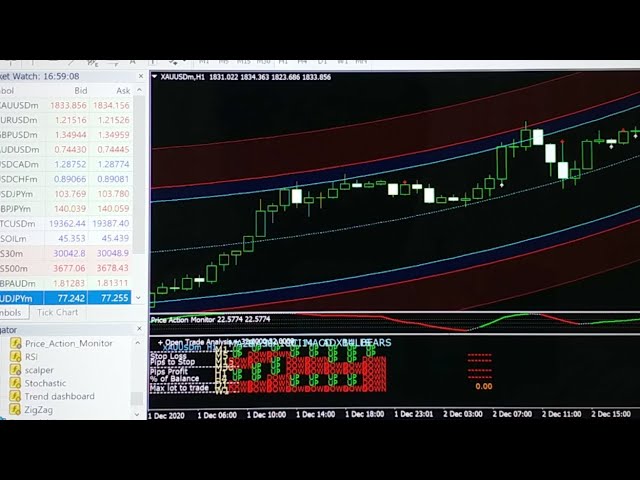Click the Price_Action_Monitor indicator icon

click(x=16, y=343)
